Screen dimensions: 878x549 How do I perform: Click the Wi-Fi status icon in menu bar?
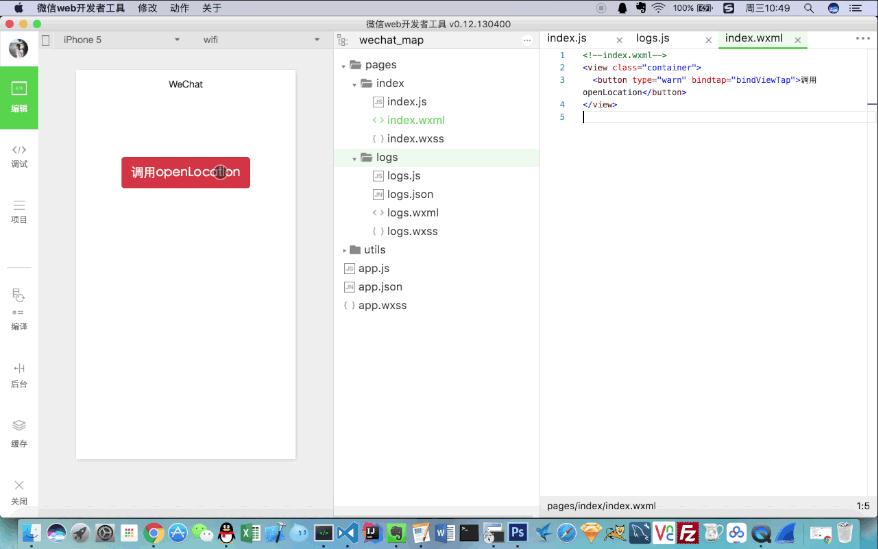[658, 8]
